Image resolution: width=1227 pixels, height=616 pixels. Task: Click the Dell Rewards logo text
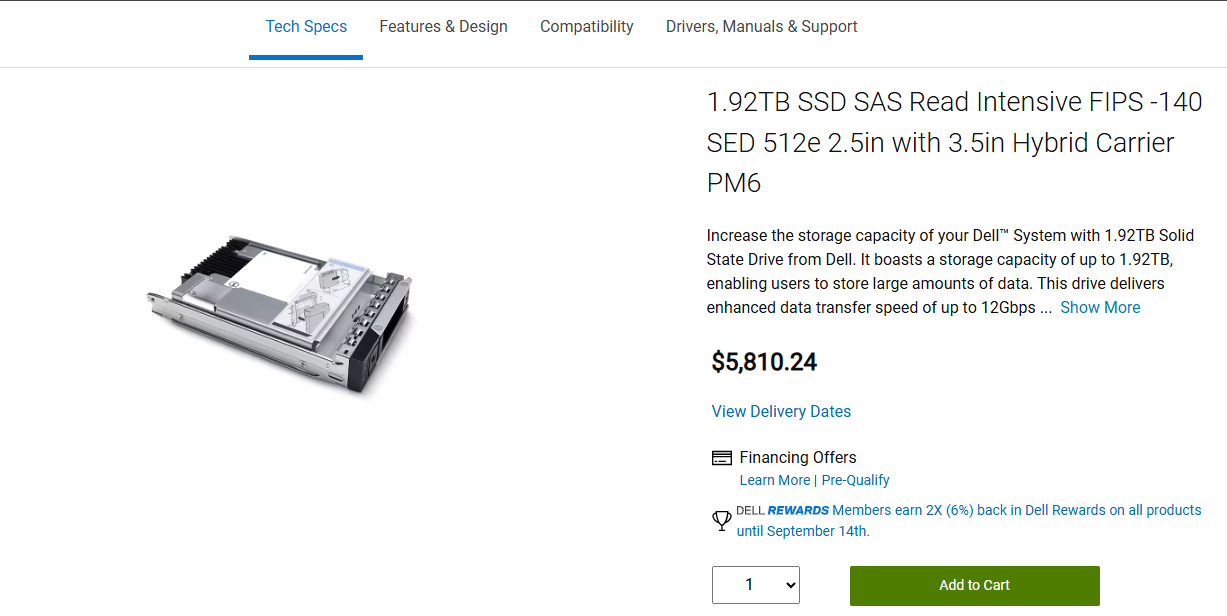783,510
